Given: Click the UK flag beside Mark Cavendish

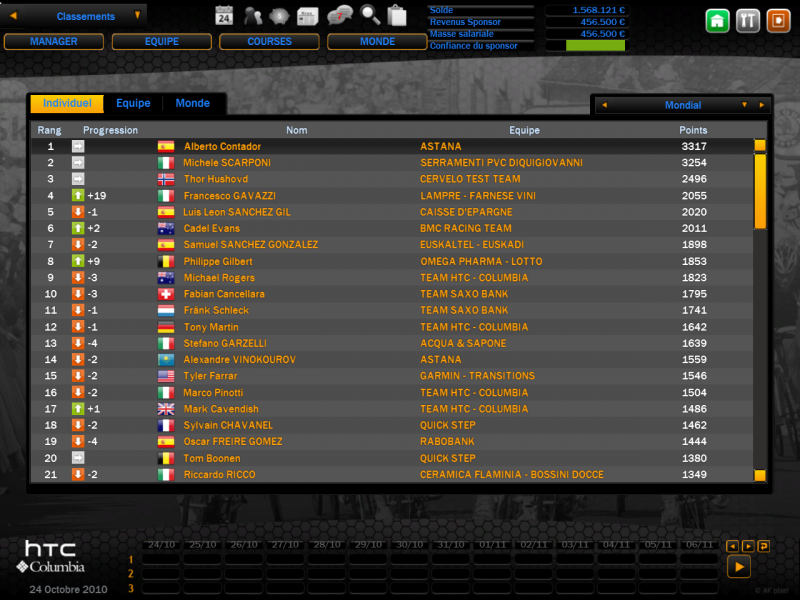Looking at the screenshot, I should [166, 409].
